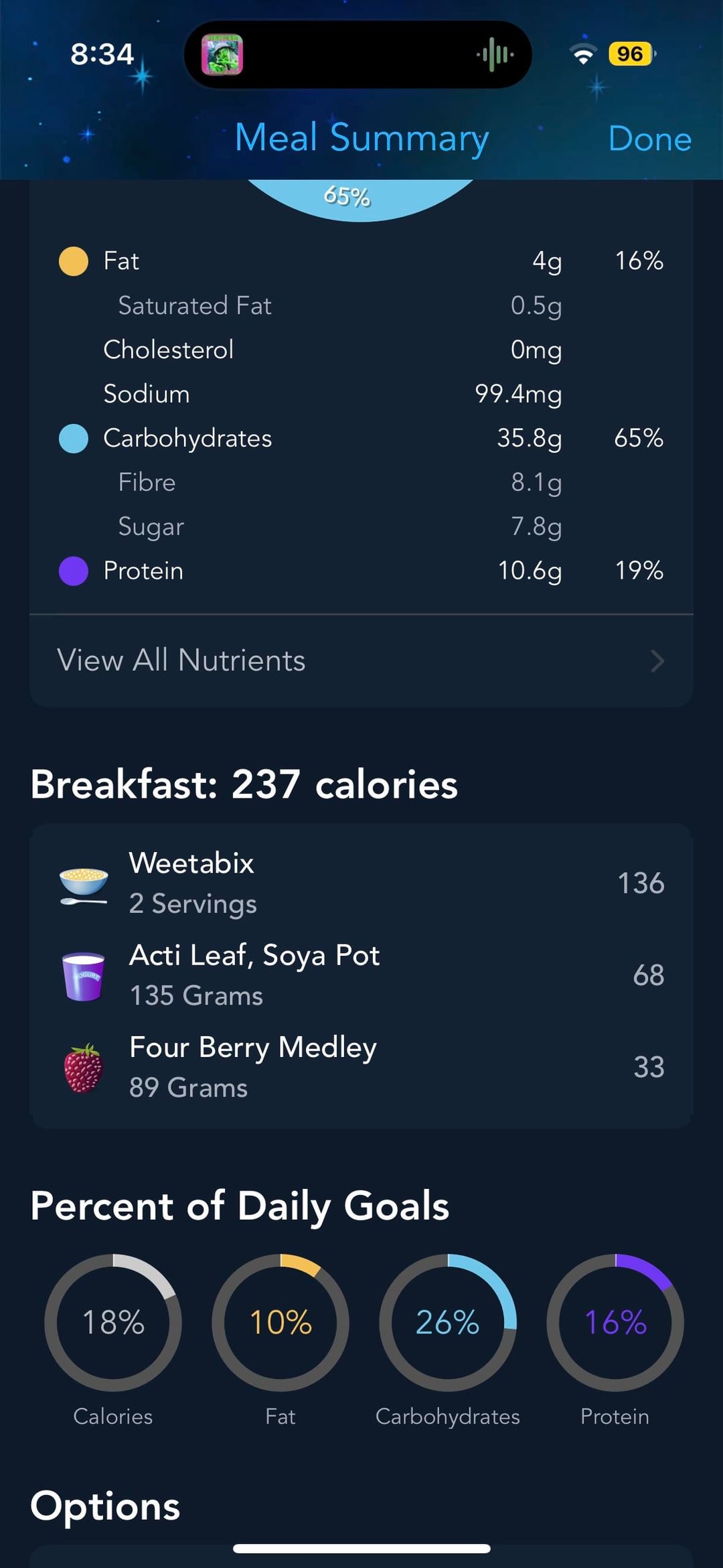Image resolution: width=723 pixels, height=1568 pixels.
Task: Tap the Calories 18% goal ring
Action: coord(113,1323)
